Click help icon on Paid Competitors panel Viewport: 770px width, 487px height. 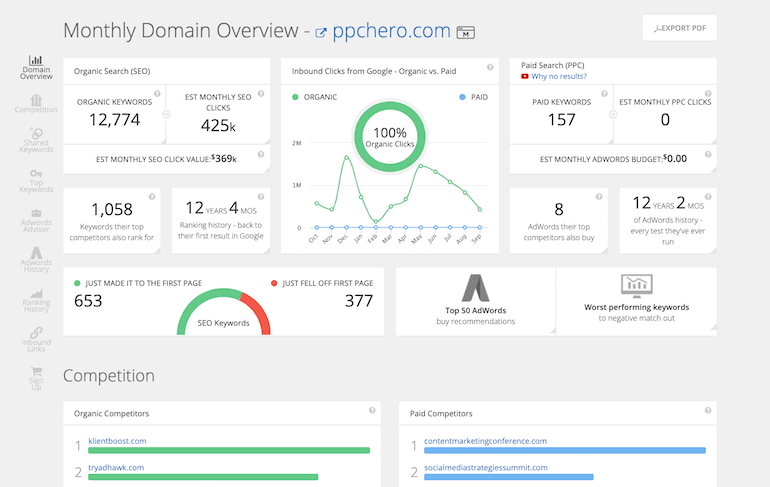[708, 410]
